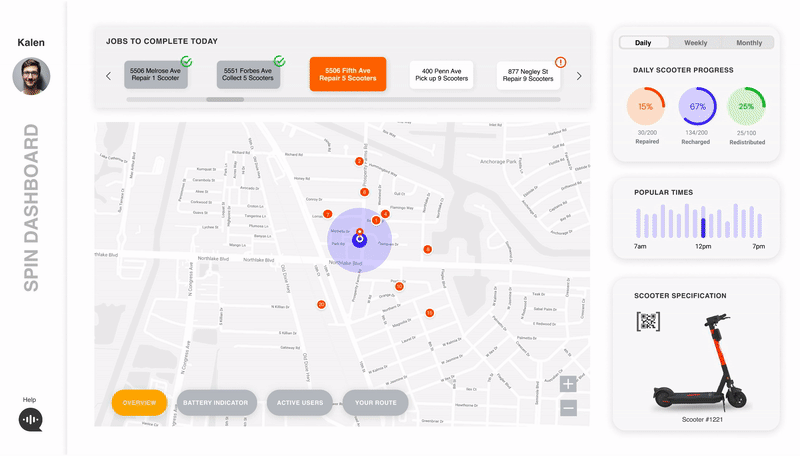Select the 5506 Fifth Ave repair job
This screenshot has height=456, width=800.
click(347, 74)
